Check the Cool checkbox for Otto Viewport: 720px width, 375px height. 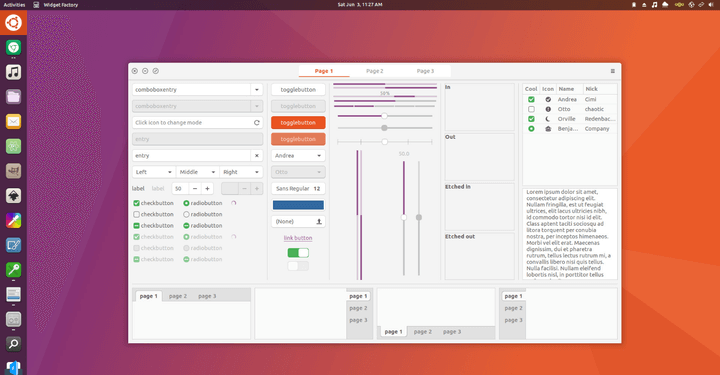(531, 109)
